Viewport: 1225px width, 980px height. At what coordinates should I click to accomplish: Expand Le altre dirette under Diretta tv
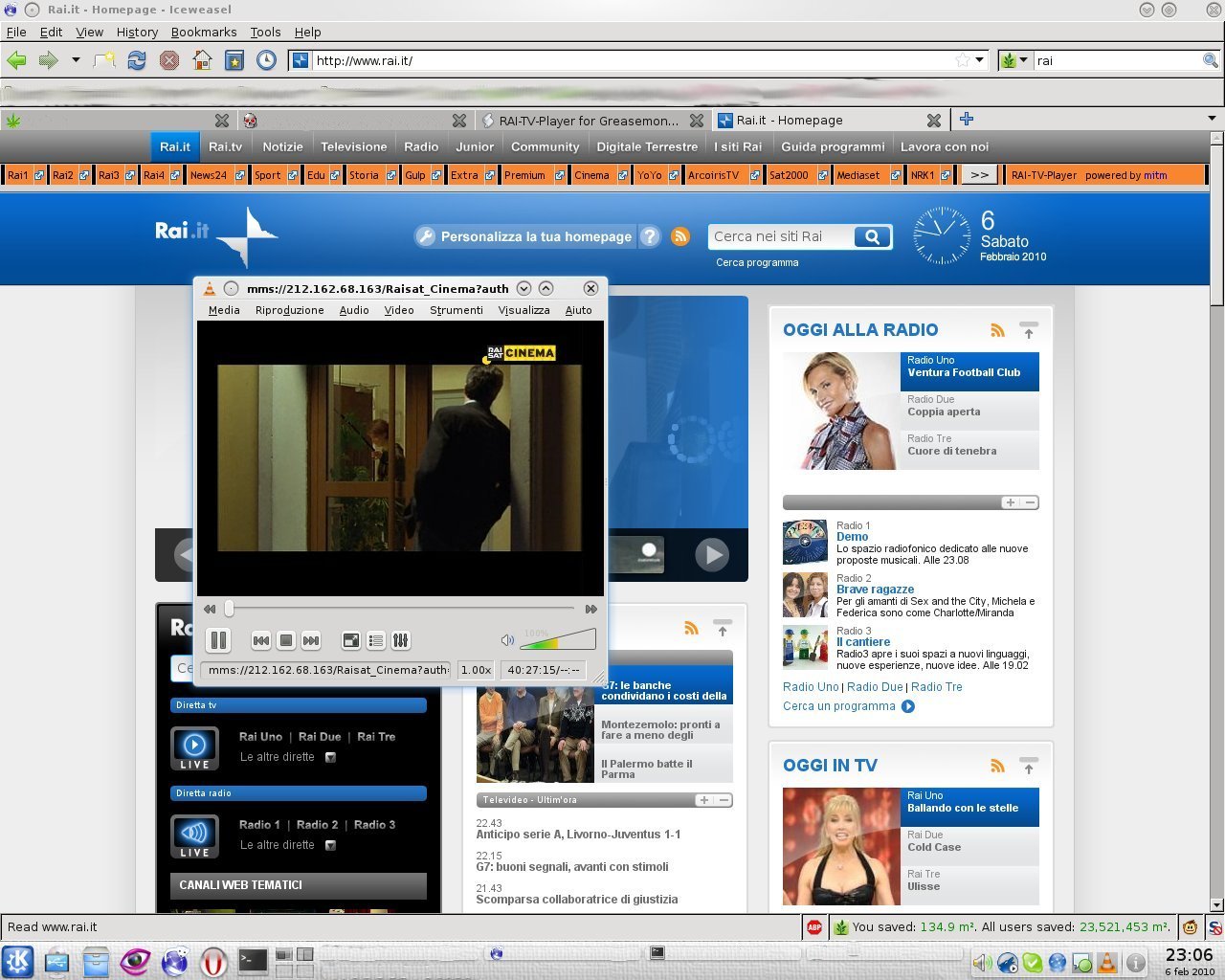click(330, 757)
